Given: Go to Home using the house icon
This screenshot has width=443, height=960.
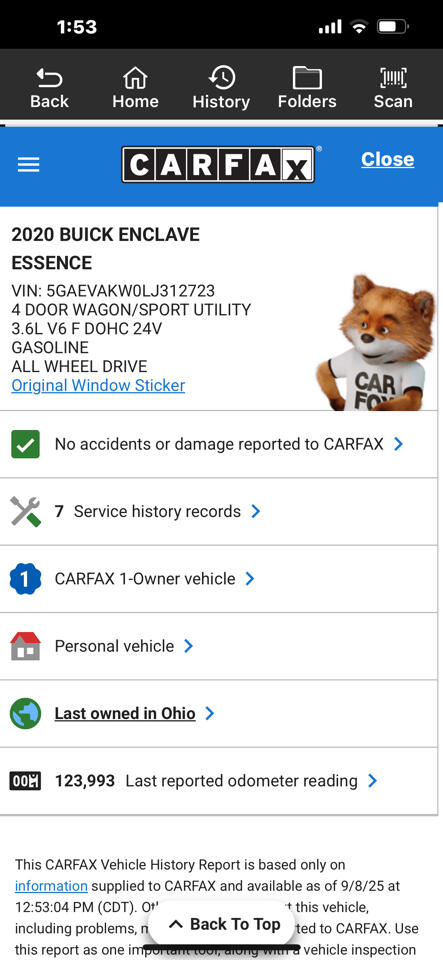Looking at the screenshot, I should (x=135, y=78).
